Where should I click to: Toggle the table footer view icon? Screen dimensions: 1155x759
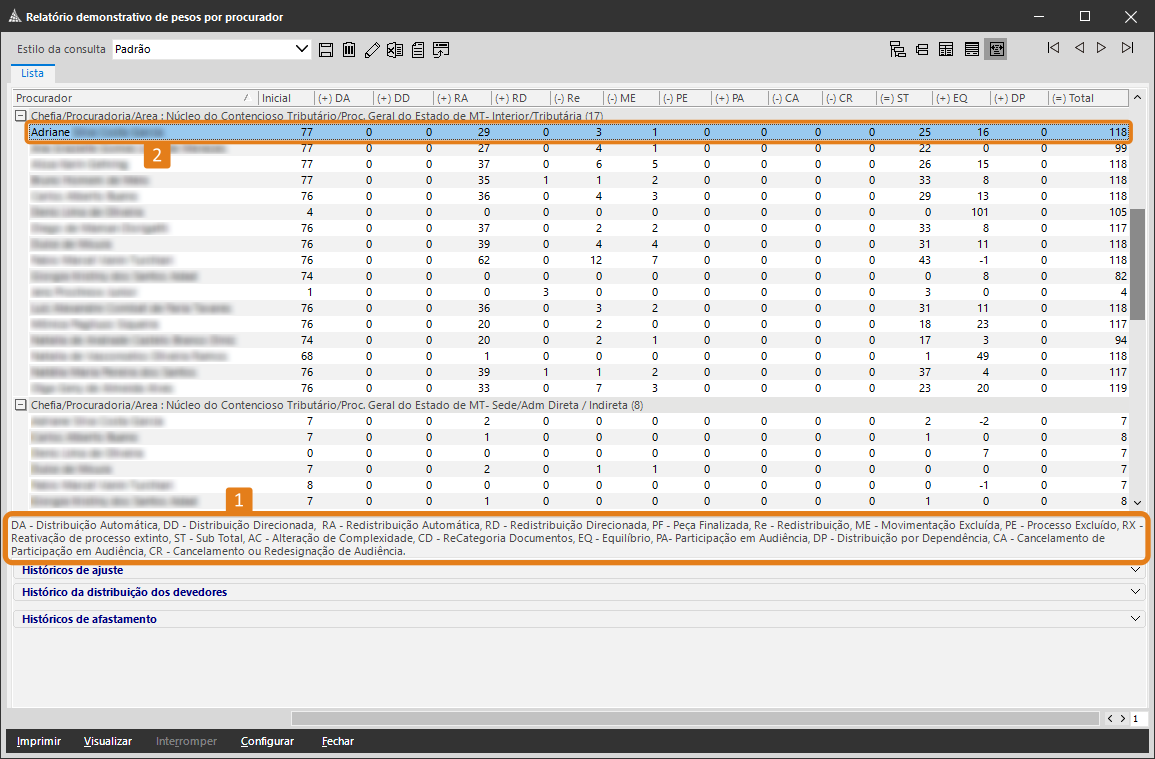[x=971, y=49]
